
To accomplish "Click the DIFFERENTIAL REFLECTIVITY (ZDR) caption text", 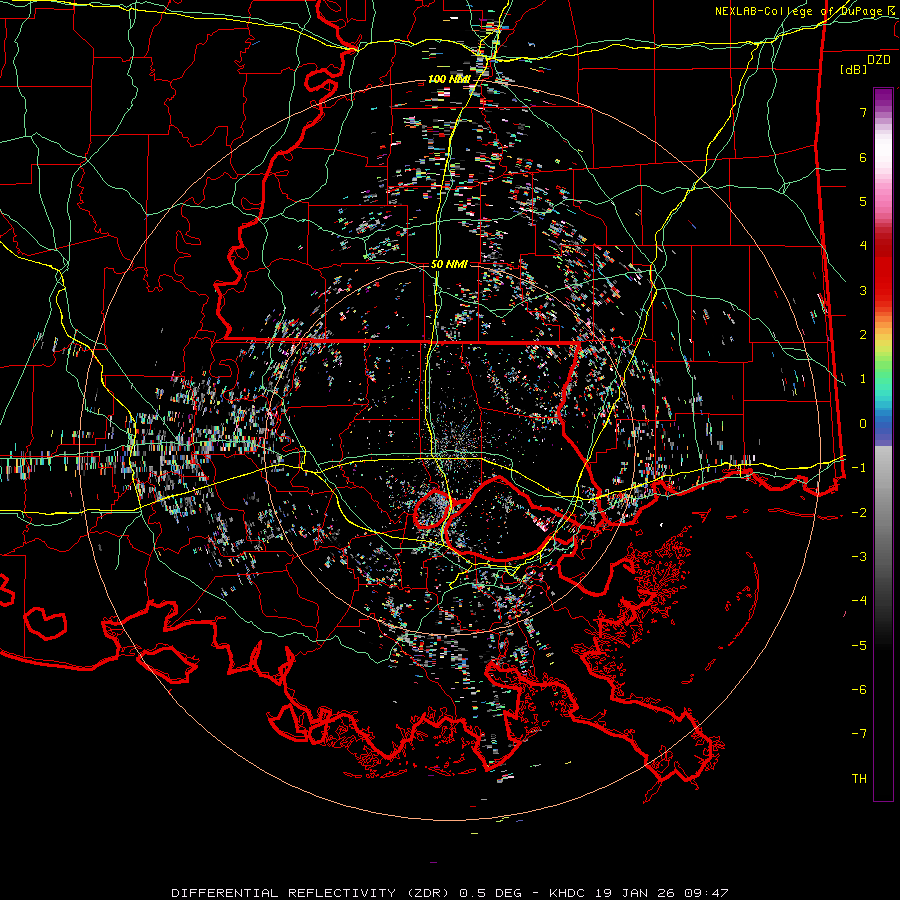I will click(x=312, y=893).
